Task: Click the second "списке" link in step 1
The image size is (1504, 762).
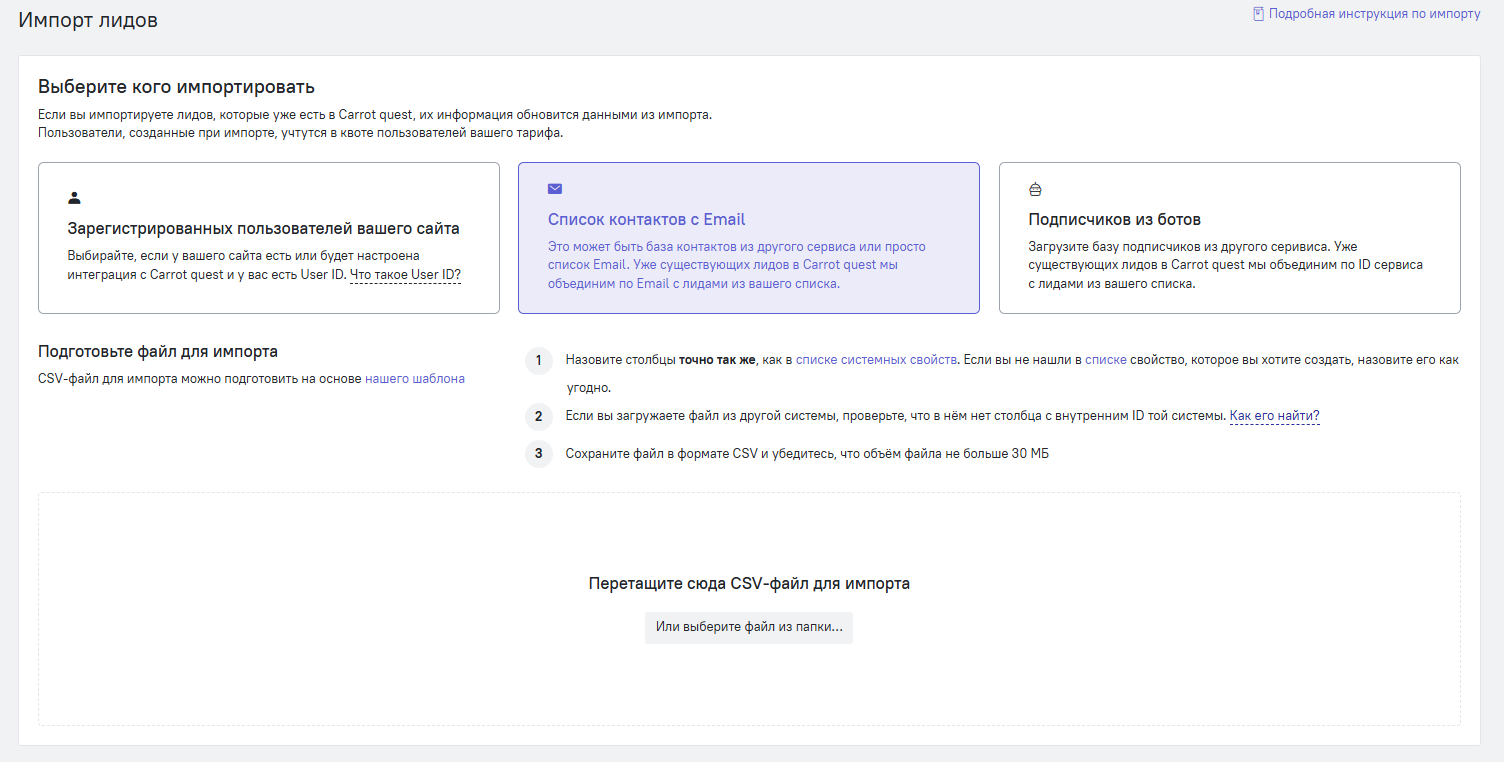Action: pyautogui.click(x=1105, y=359)
